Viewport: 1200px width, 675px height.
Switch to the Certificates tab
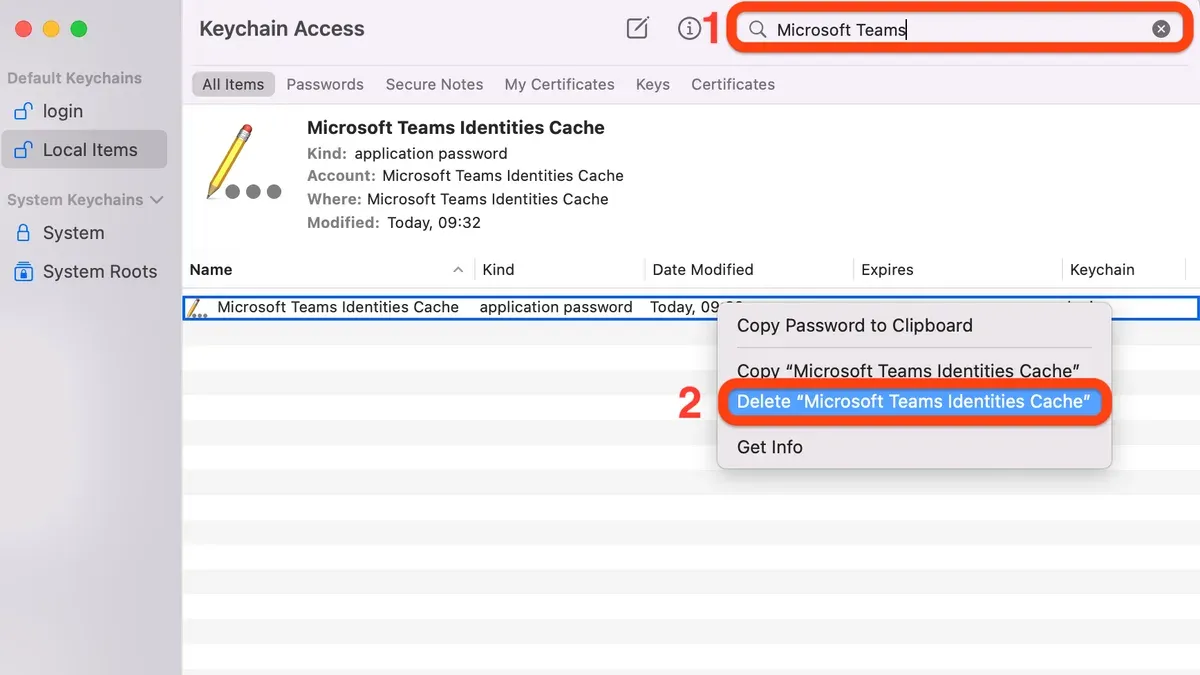[x=733, y=84]
